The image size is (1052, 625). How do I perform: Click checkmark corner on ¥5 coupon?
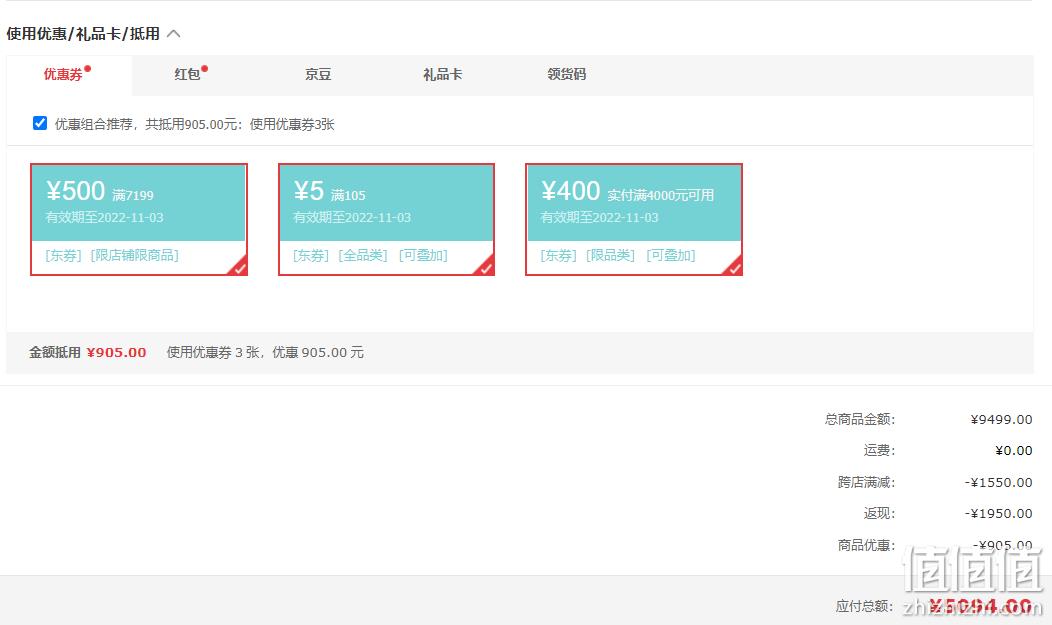(486, 268)
